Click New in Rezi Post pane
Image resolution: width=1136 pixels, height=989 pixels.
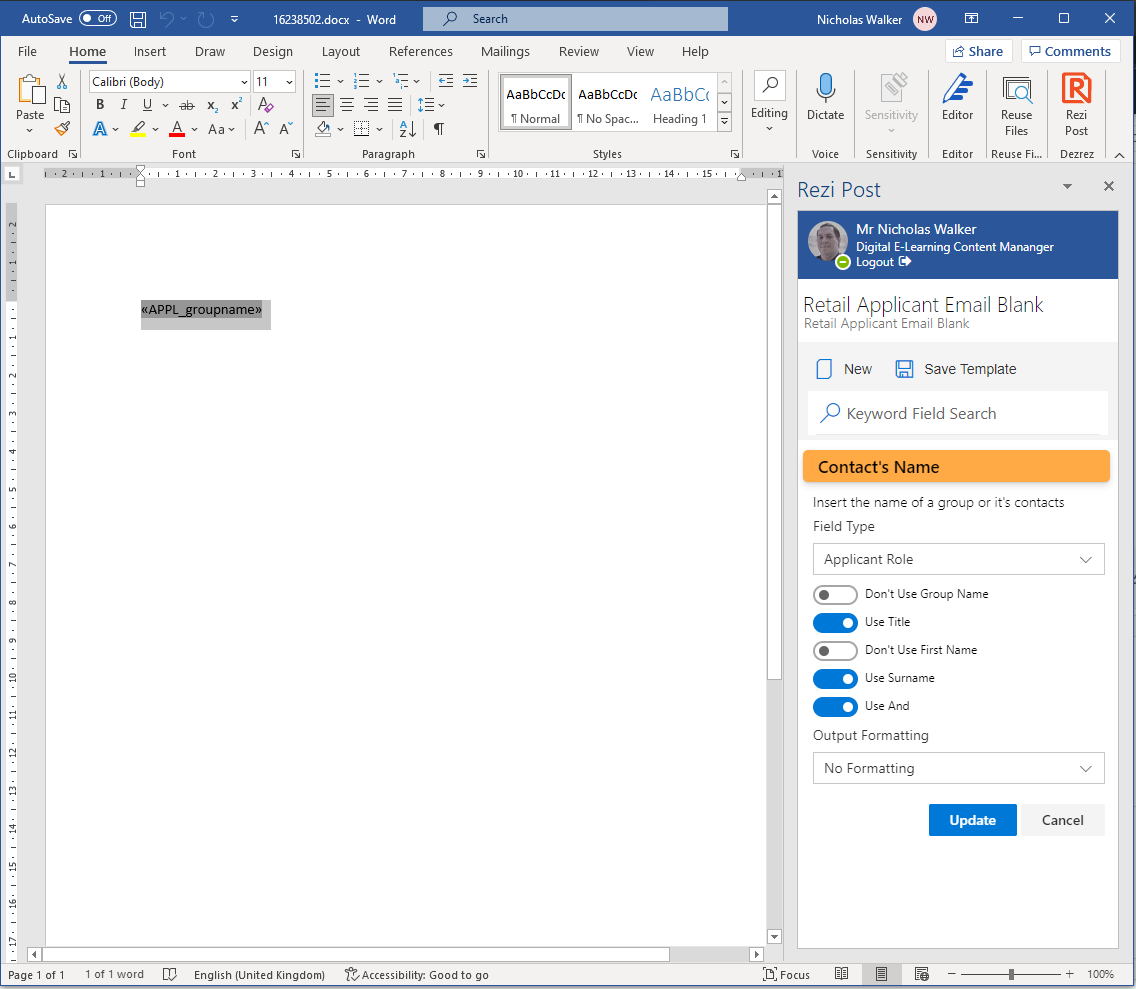844,370
